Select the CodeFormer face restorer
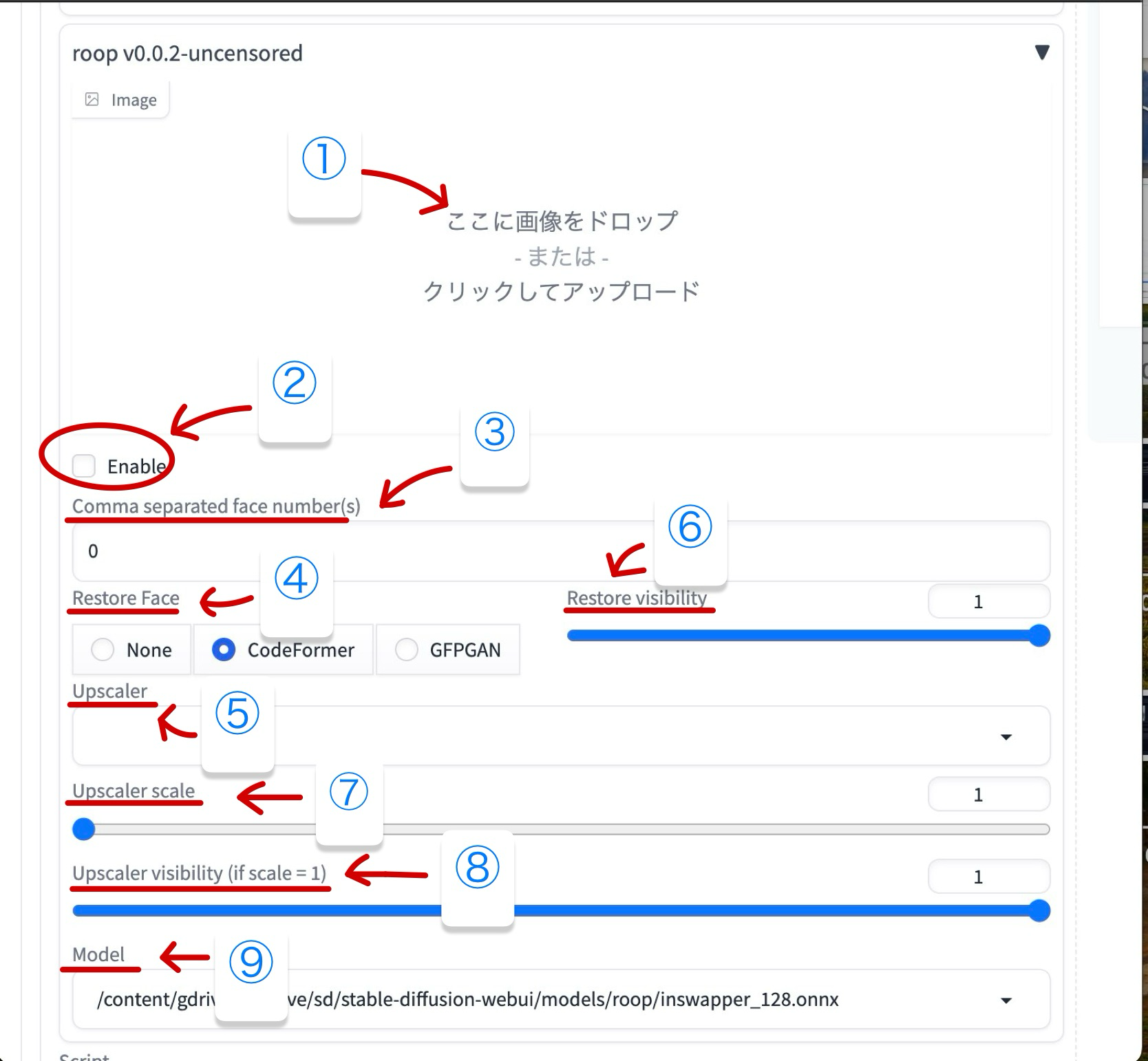 point(223,650)
